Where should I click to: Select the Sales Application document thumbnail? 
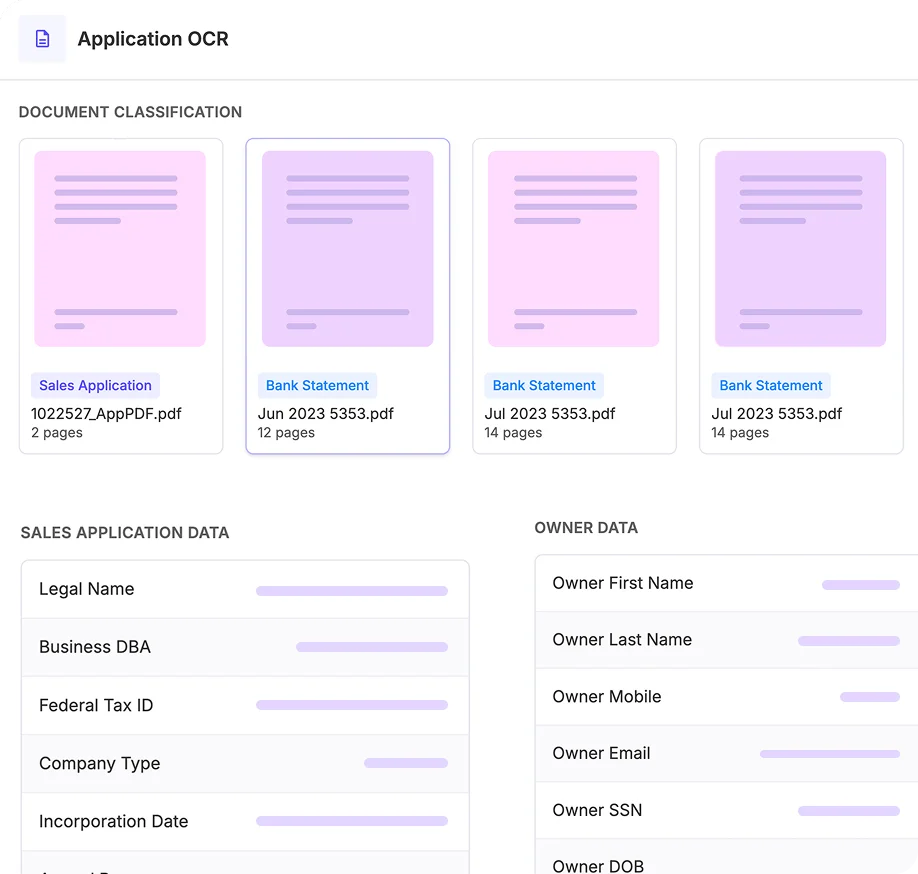point(120,247)
